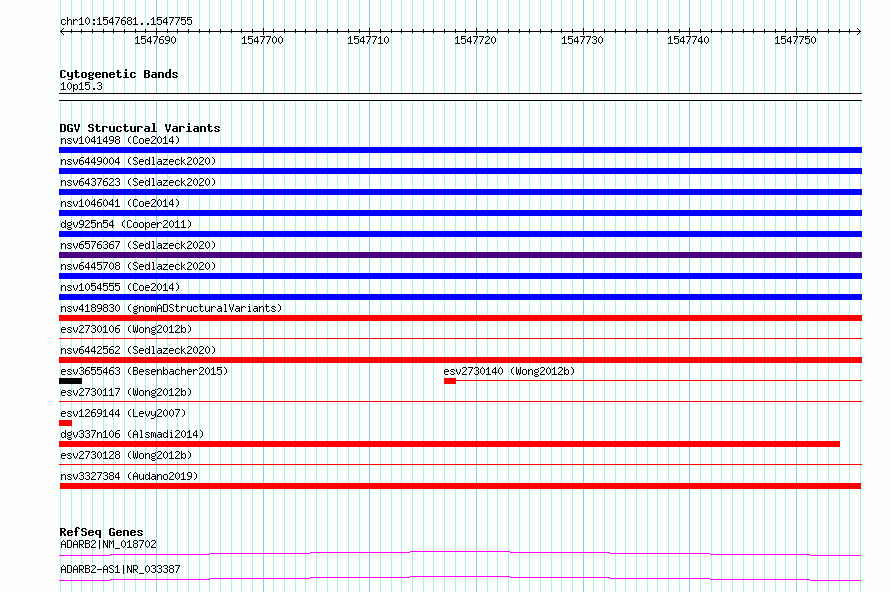890x592 pixels.
Task: Open the esv2730128 (Wong2012b) label
Action: [x=126, y=455]
